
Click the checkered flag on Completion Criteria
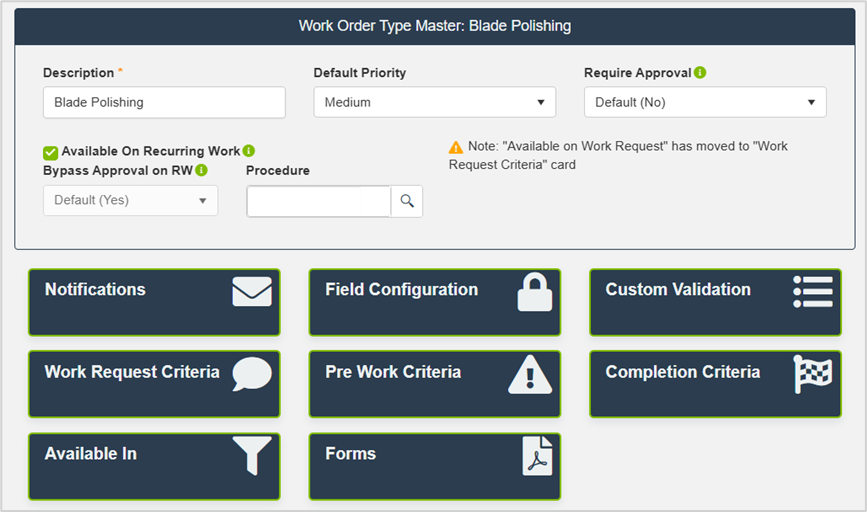tap(812, 374)
